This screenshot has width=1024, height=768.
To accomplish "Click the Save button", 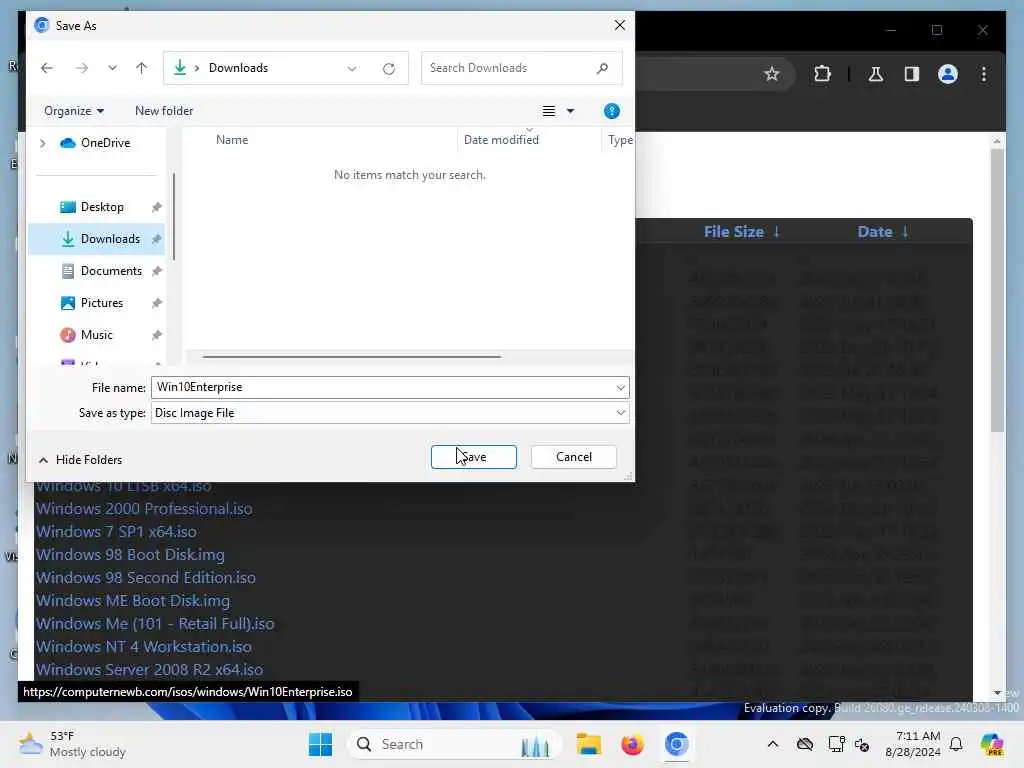I will click(473, 456).
